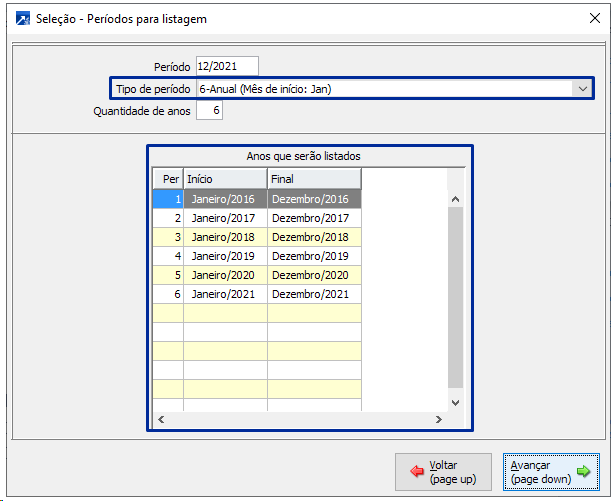
Task: Select the Dezembro/2019 cell
Action: (313, 256)
